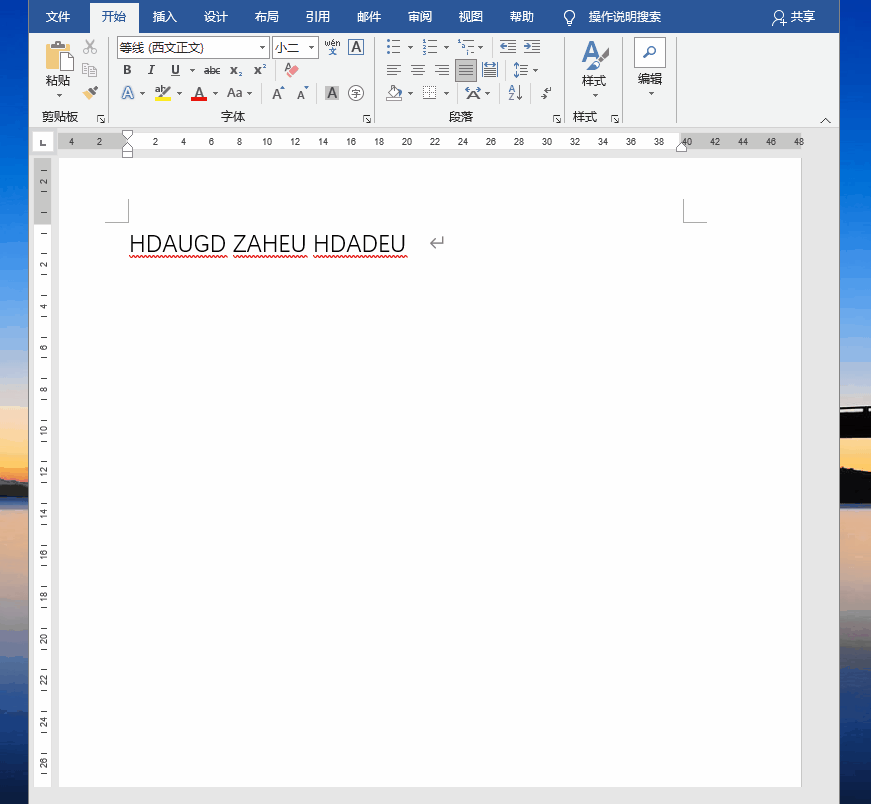Expand the line spacing dropdown

[535, 70]
